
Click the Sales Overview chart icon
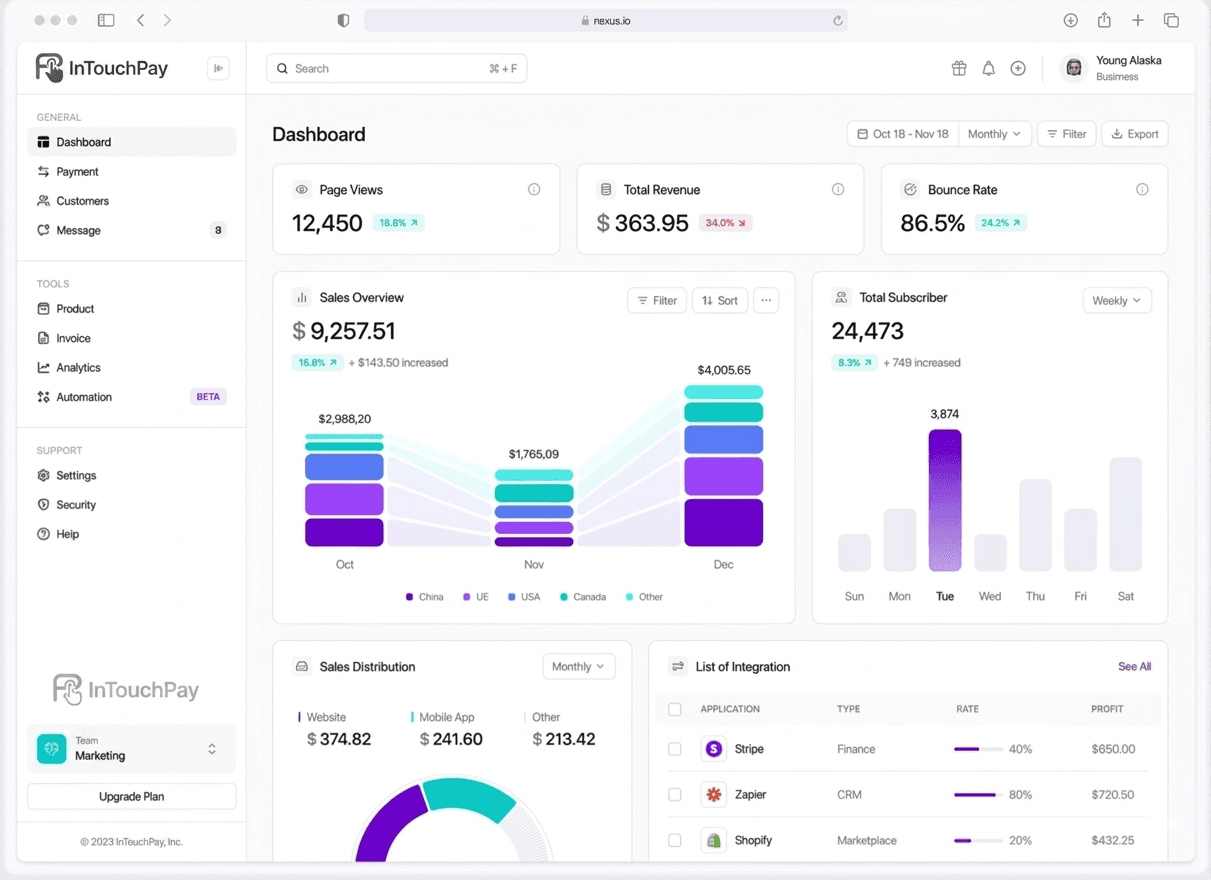pos(301,297)
